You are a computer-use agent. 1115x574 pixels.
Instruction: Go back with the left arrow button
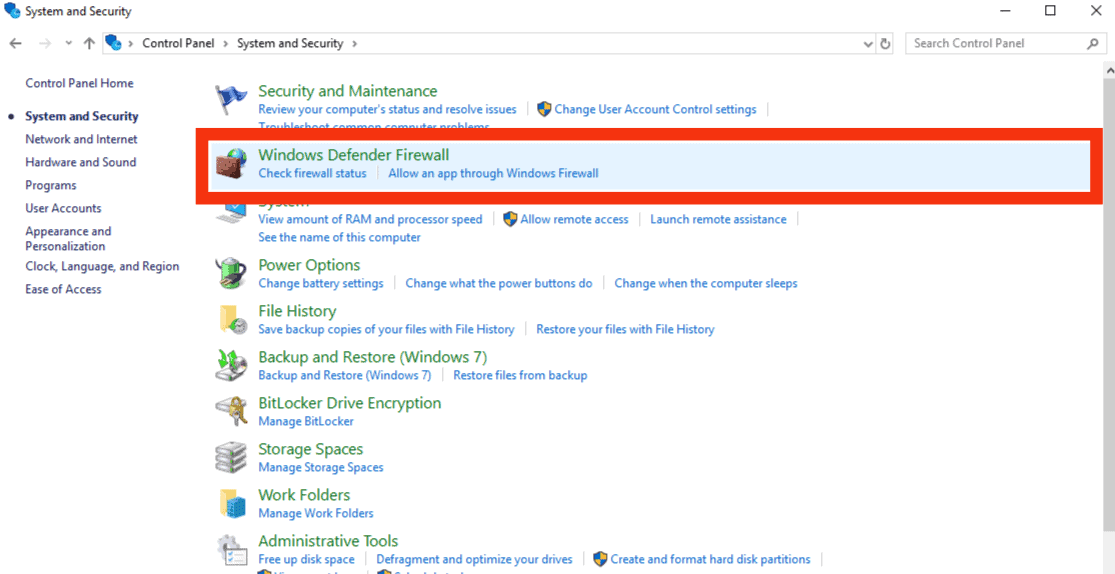16,43
